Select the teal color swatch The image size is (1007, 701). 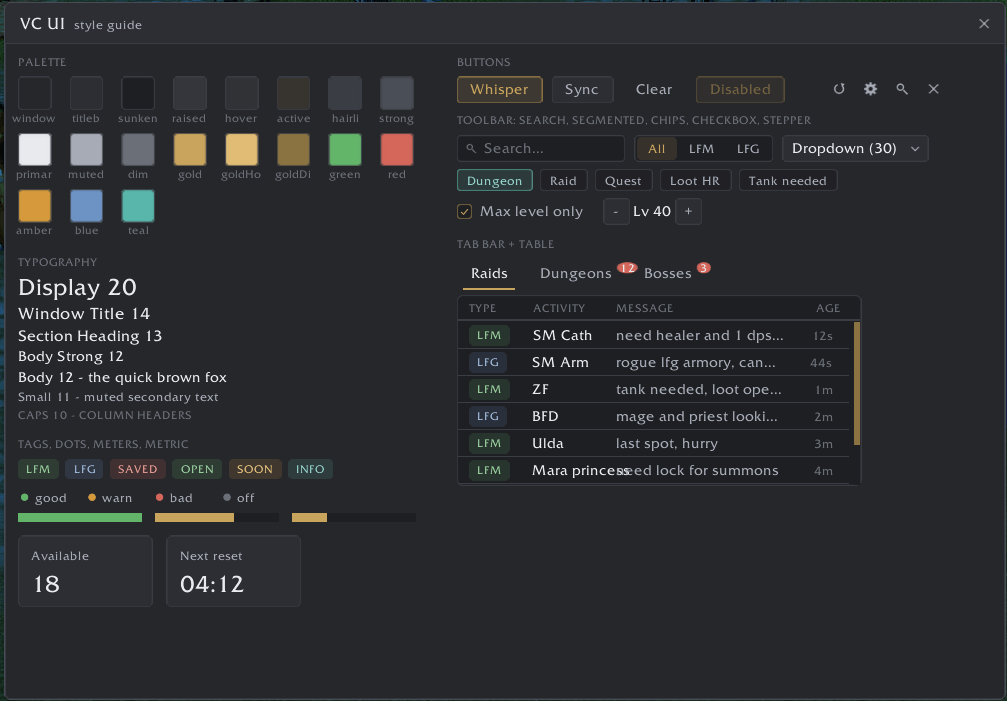(x=138, y=206)
